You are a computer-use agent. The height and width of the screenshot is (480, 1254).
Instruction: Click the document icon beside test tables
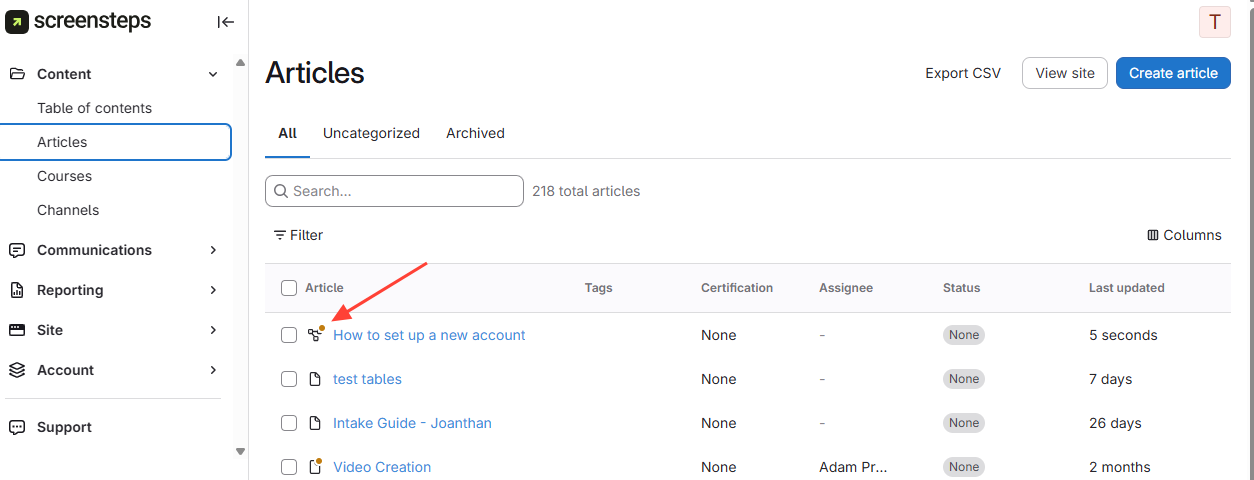[x=315, y=379]
